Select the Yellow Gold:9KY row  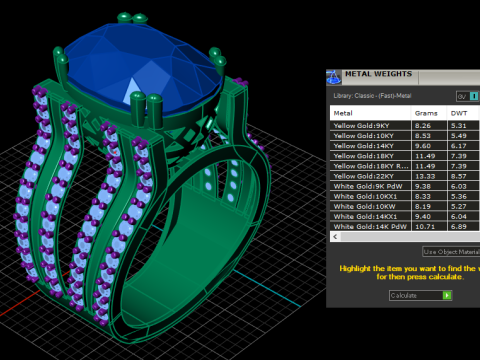click(405, 126)
